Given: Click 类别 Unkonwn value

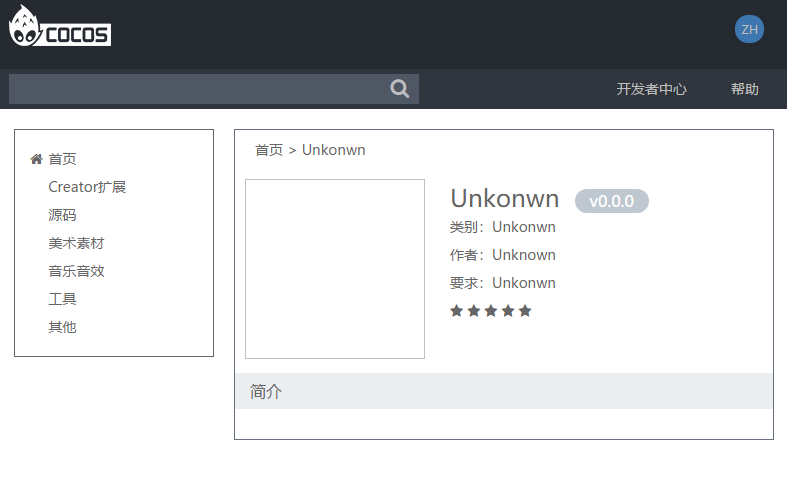Looking at the screenshot, I should 523,227.
